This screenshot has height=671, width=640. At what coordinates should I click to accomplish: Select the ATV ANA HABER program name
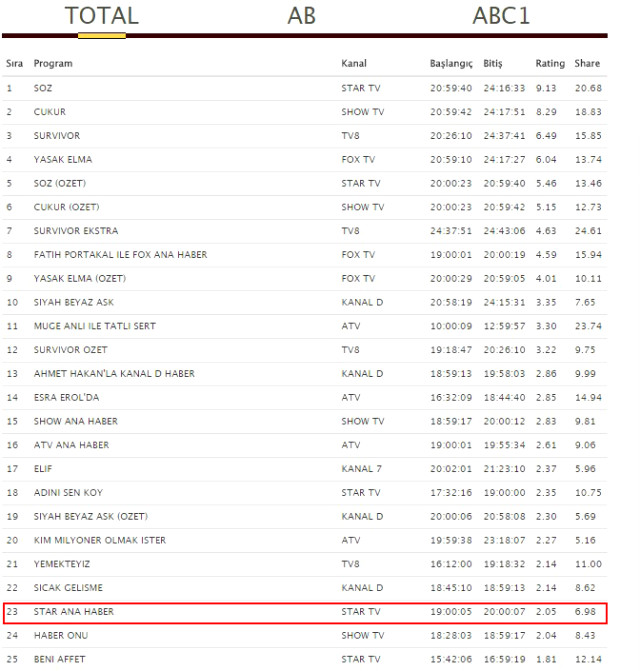tap(71, 445)
